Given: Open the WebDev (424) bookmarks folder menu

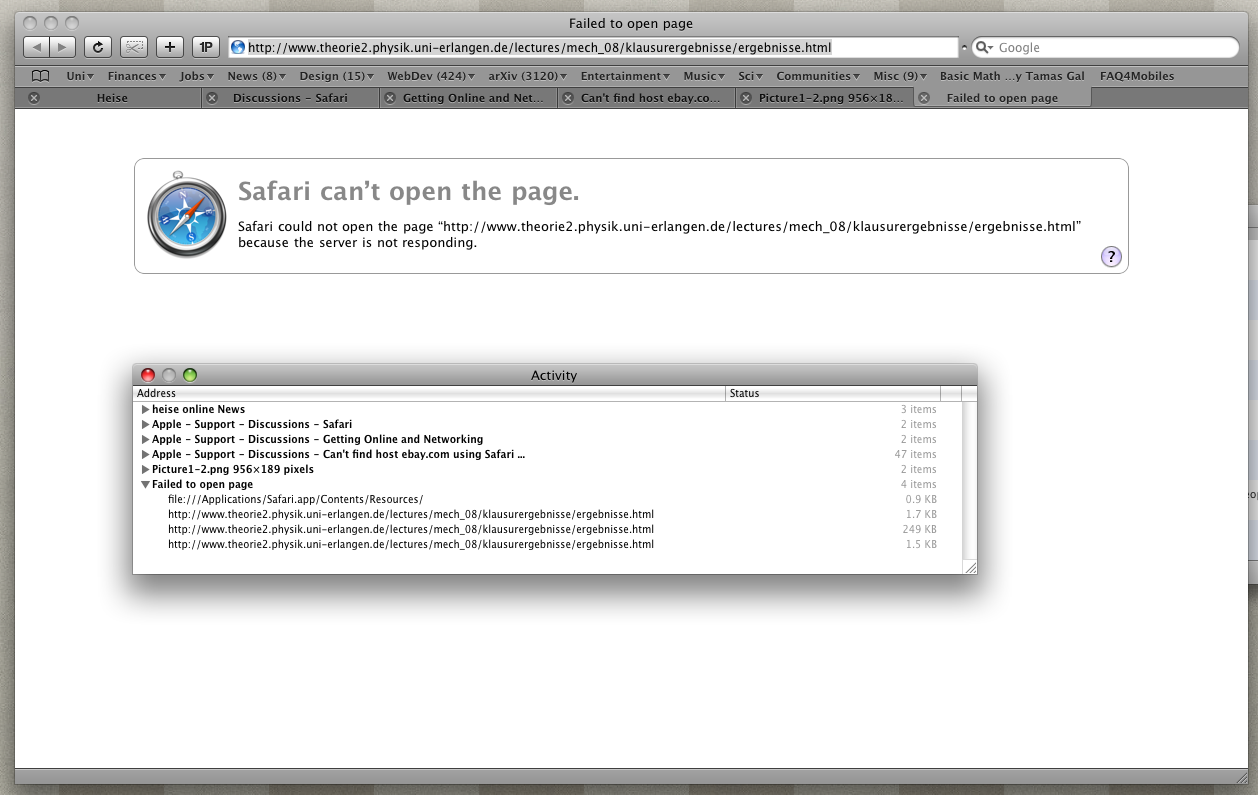Looking at the screenshot, I should 432,76.
